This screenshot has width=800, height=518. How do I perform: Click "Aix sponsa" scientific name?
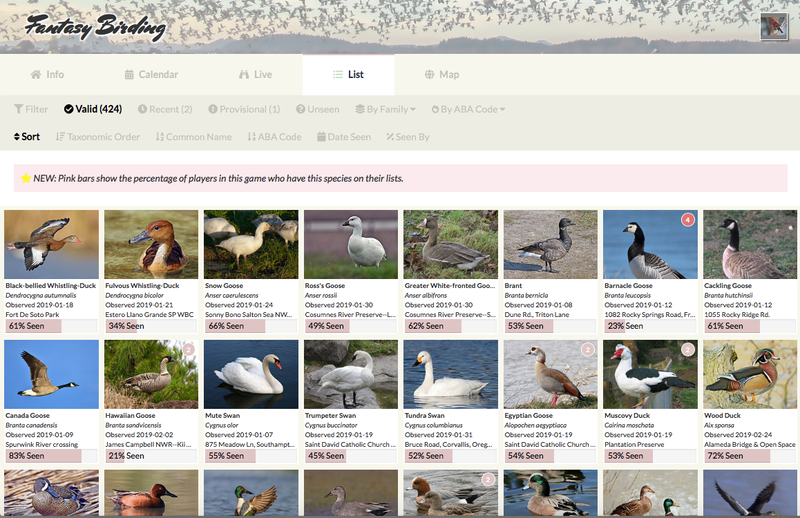pos(719,425)
